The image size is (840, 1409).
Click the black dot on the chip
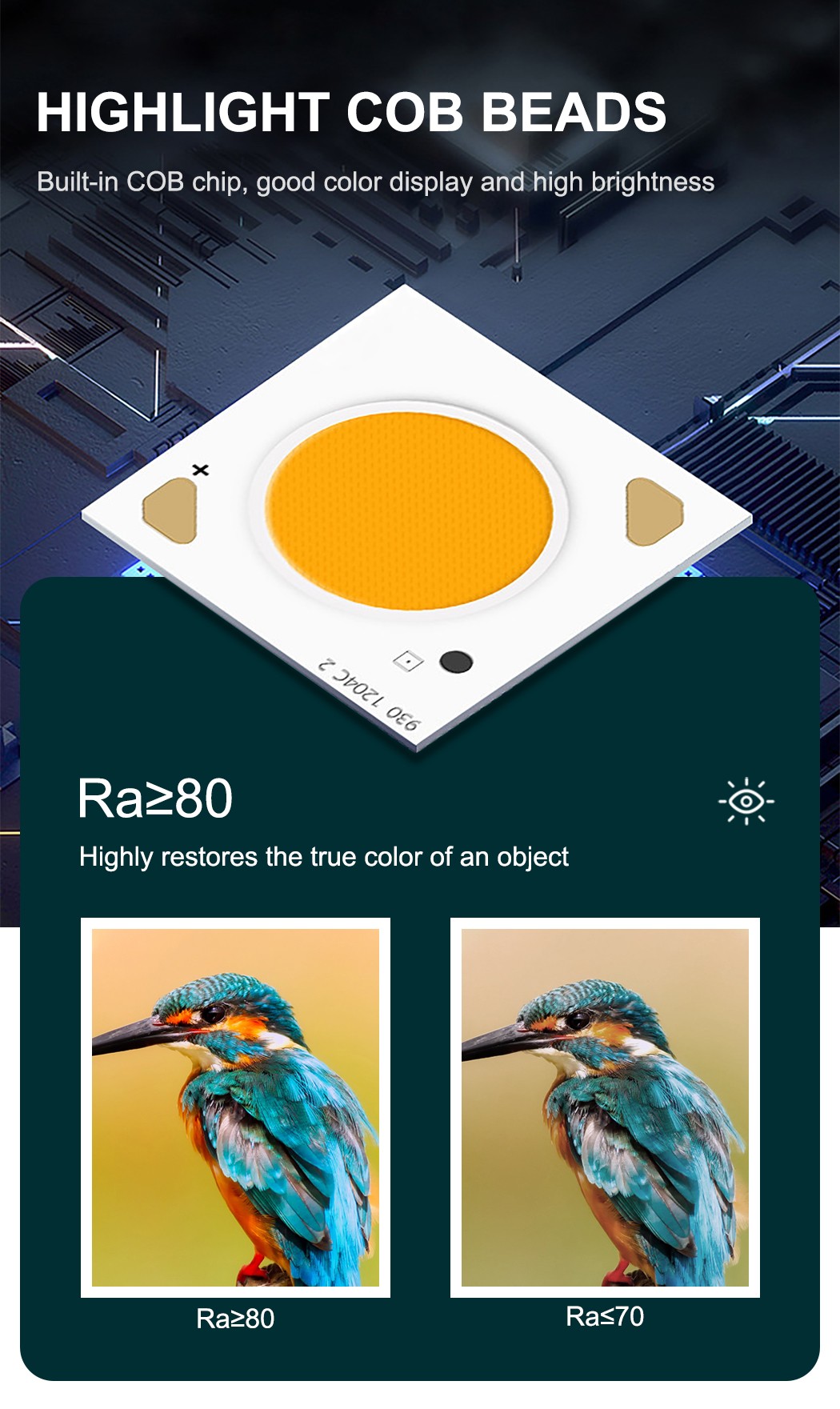coord(456,662)
